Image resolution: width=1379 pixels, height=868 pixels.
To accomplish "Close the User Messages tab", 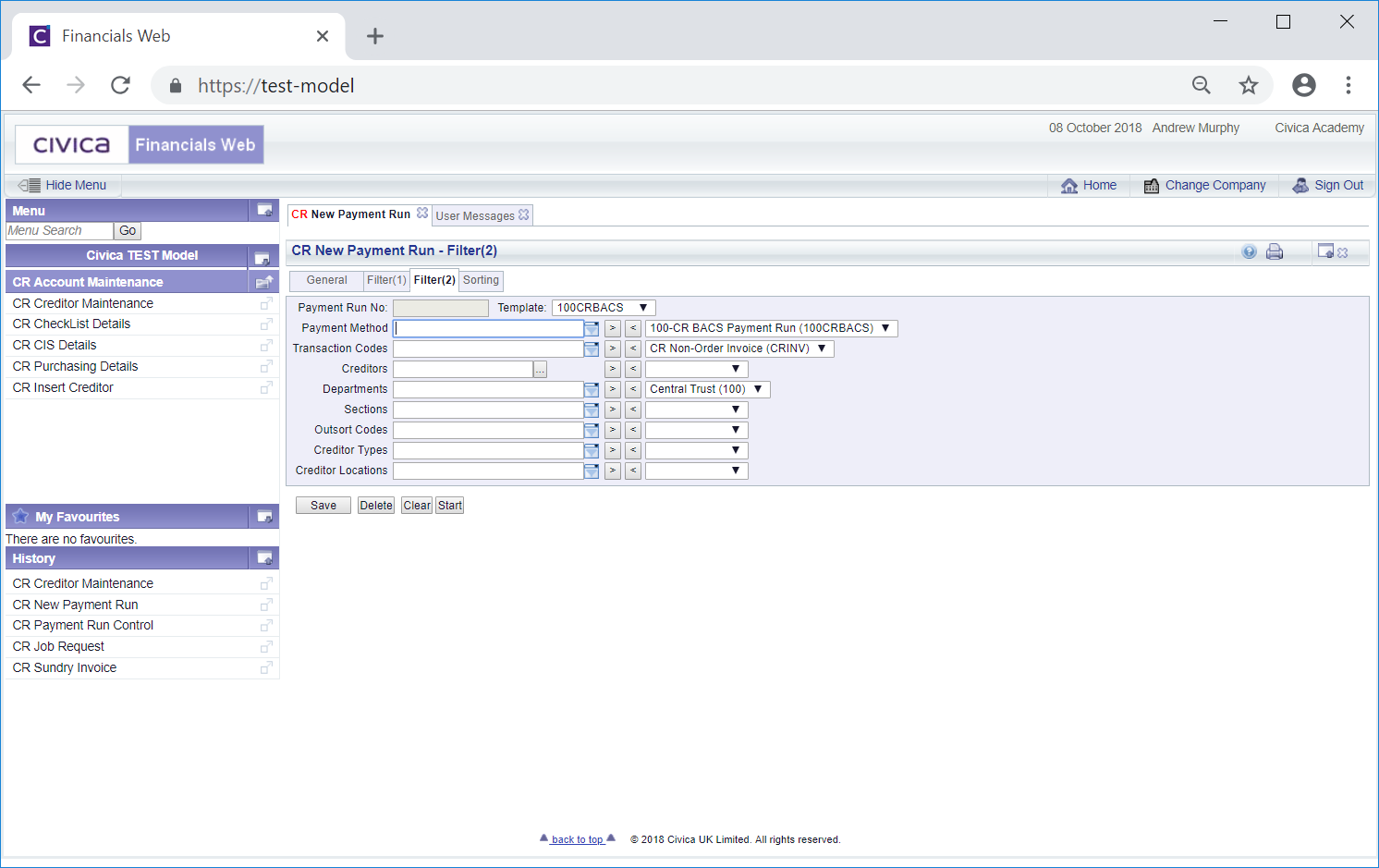I will coord(524,214).
